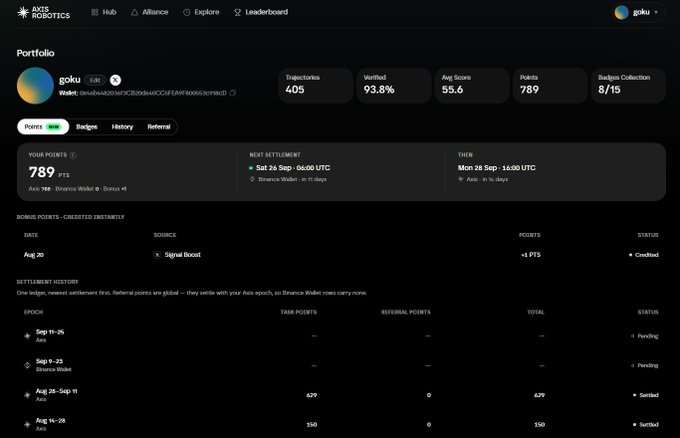This screenshot has width=680, height=438.
Task: Click the Edit profile button
Action: pyautogui.click(x=95, y=80)
